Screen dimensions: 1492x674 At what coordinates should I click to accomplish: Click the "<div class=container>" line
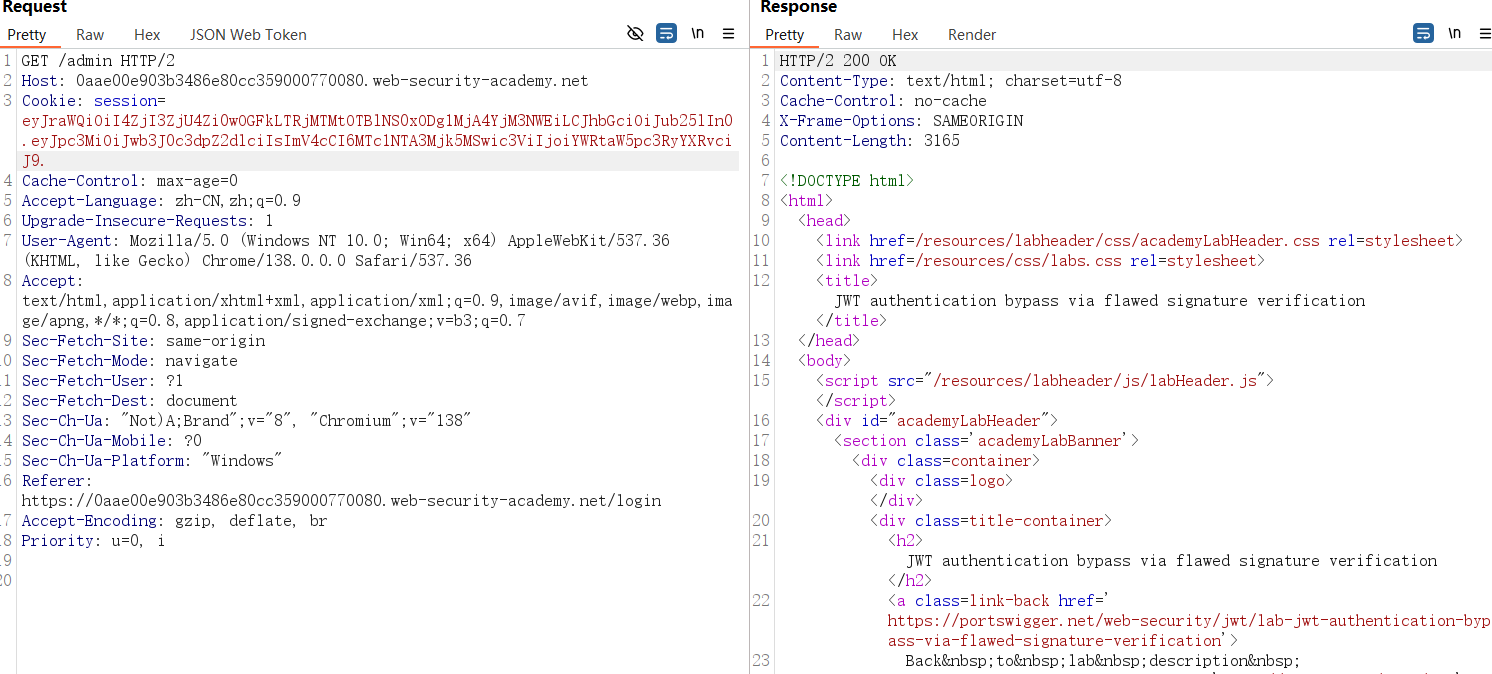coord(946,461)
